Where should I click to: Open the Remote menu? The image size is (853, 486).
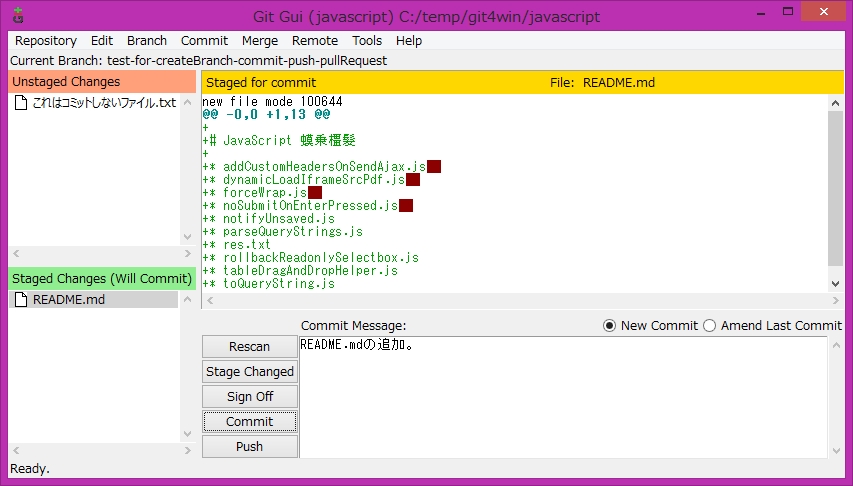pos(315,41)
